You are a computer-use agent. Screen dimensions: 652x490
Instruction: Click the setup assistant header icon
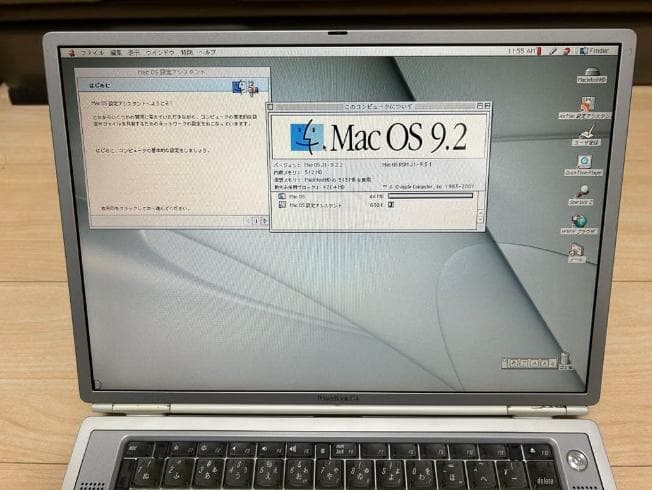click(245, 87)
